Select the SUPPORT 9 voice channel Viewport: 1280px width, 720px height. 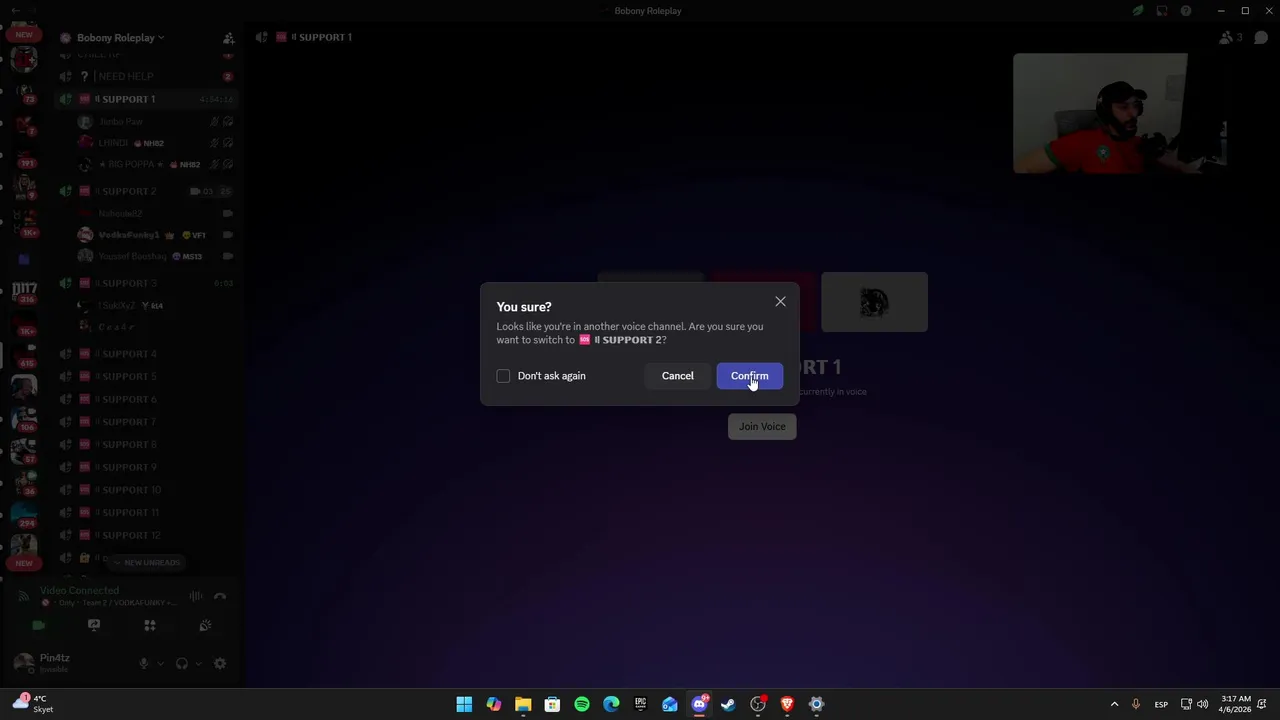[x=146, y=467]
